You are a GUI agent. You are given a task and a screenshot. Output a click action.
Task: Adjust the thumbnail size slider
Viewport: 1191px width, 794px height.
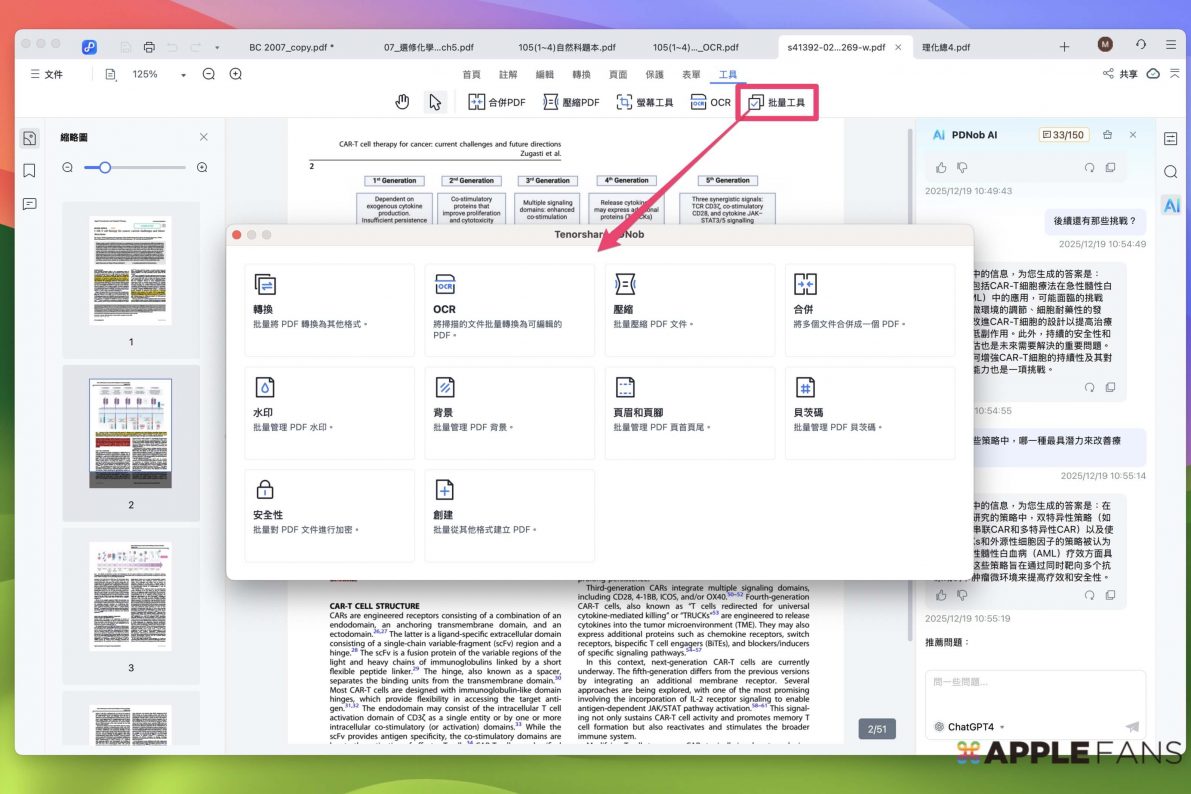(104, 167)
